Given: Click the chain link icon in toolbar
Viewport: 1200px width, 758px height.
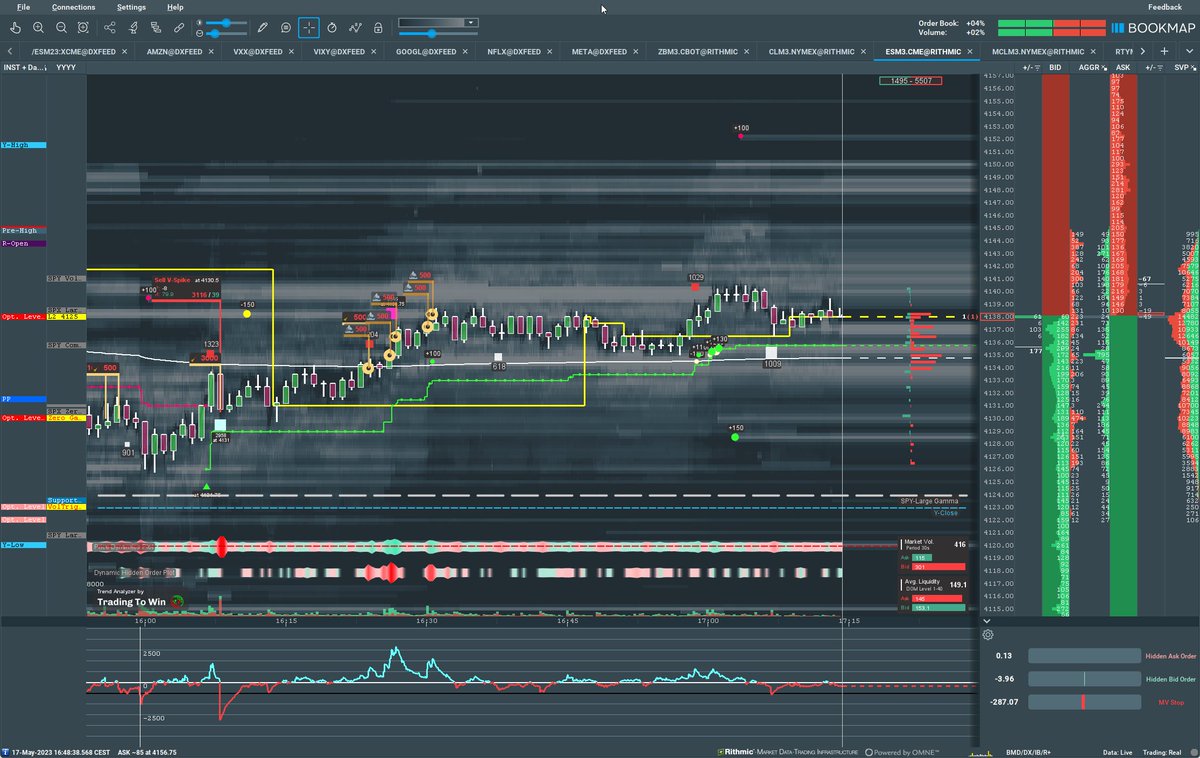Looking at the screenshot, I should (179, 27).
